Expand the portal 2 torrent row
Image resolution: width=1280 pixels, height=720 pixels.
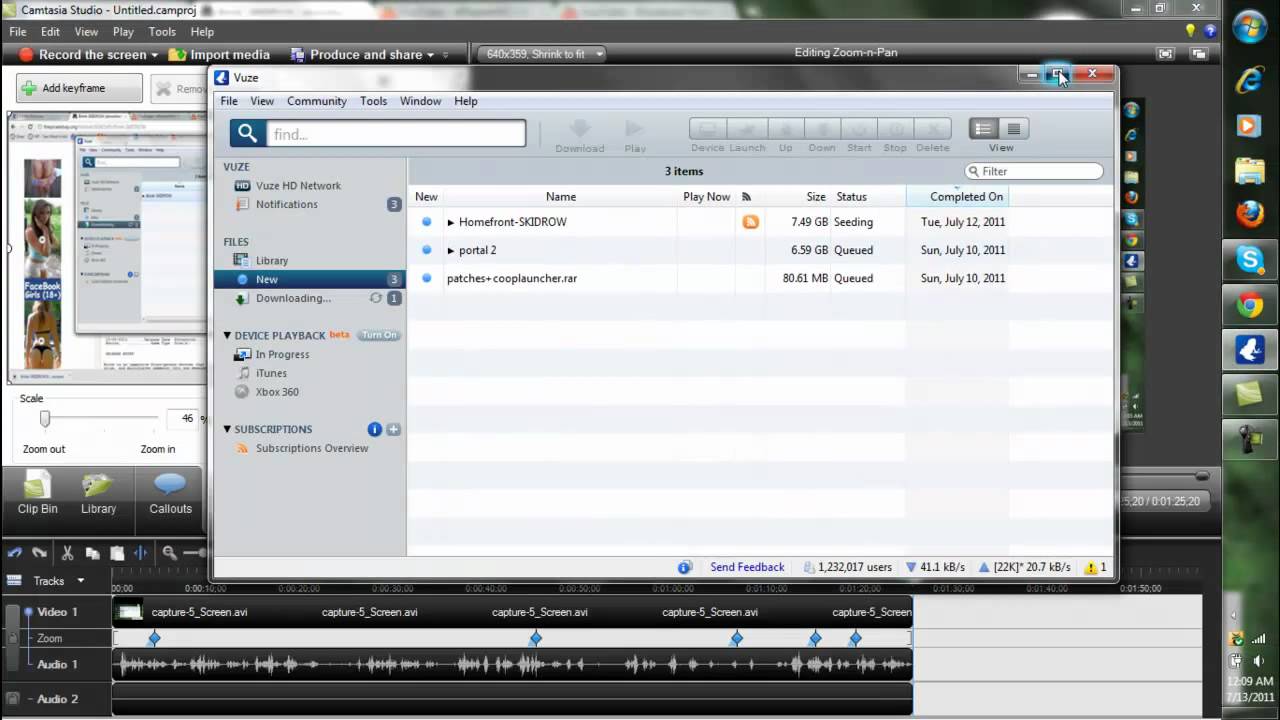(451, 250)
